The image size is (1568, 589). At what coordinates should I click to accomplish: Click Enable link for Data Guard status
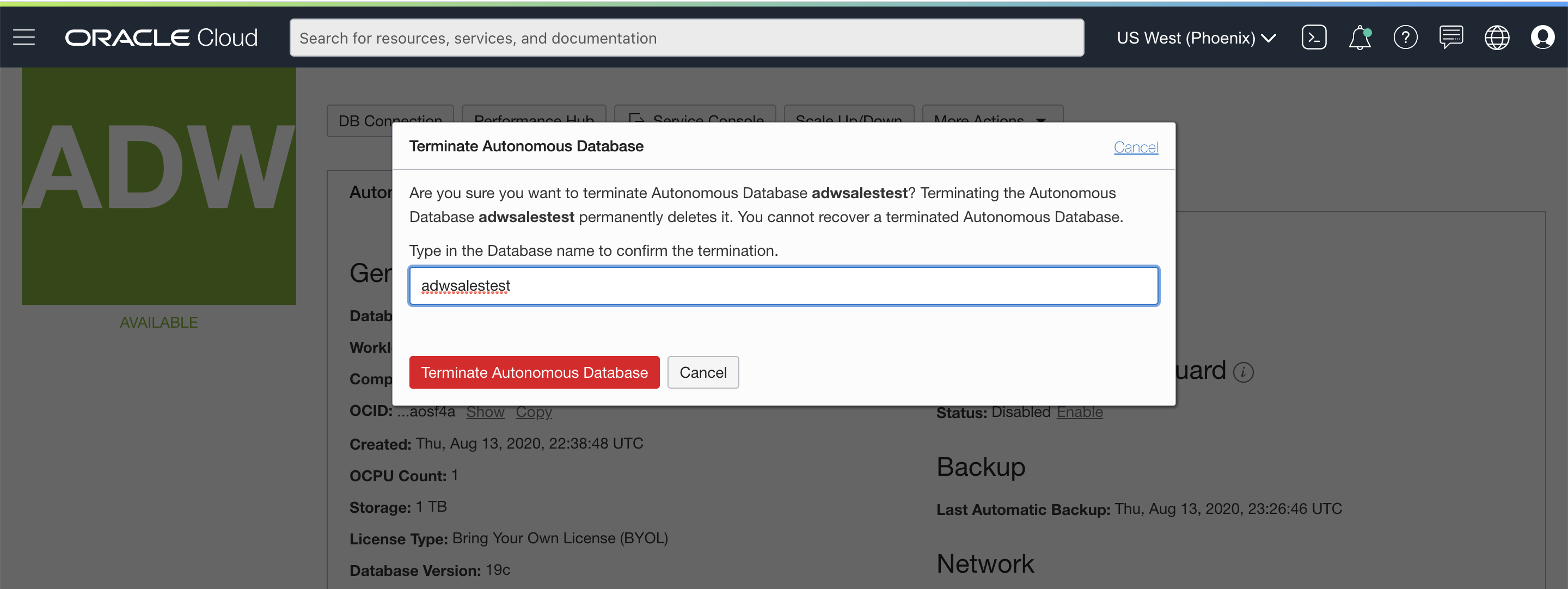coord(1079,413)
